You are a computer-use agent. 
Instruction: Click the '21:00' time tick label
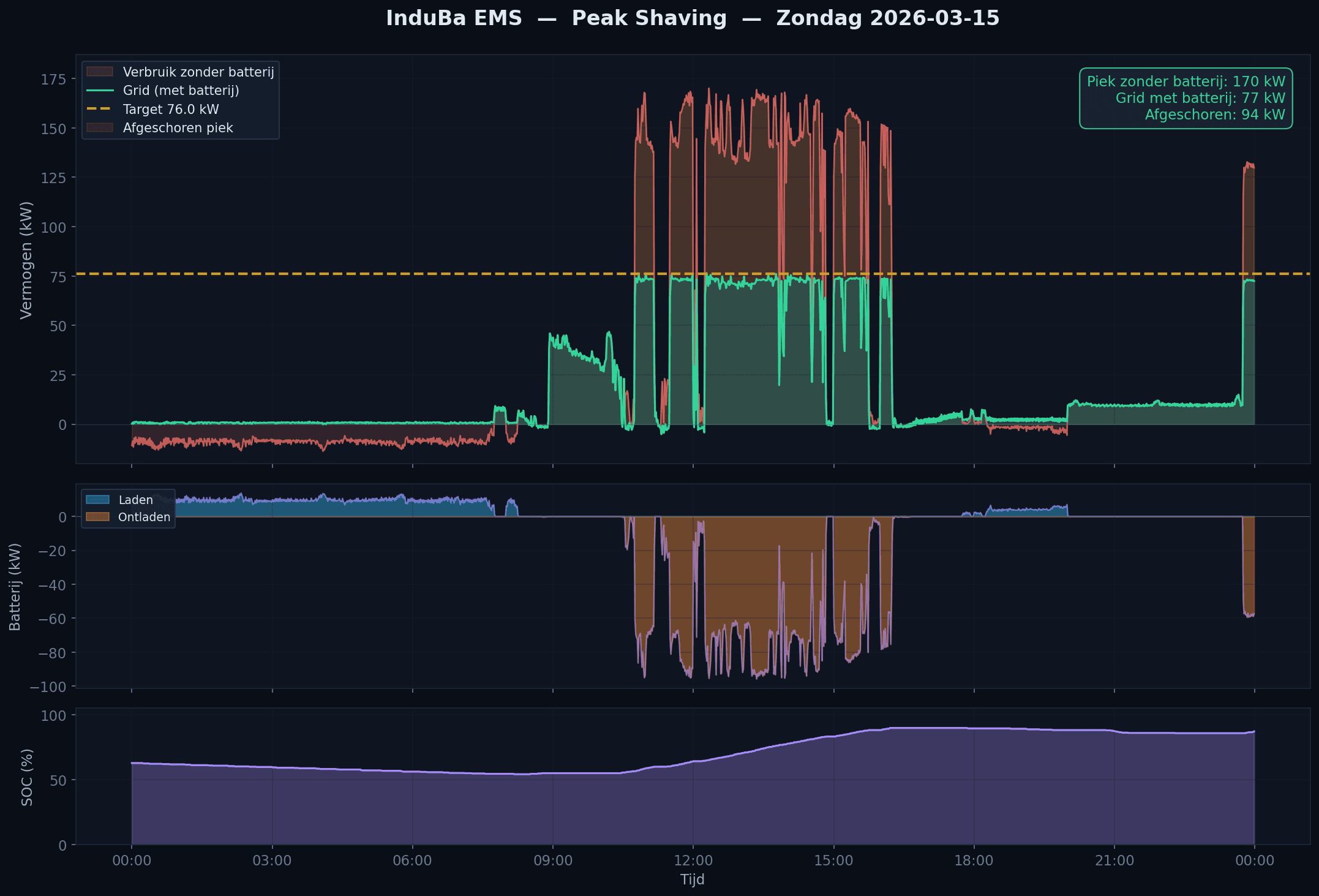pos(1114,860)
